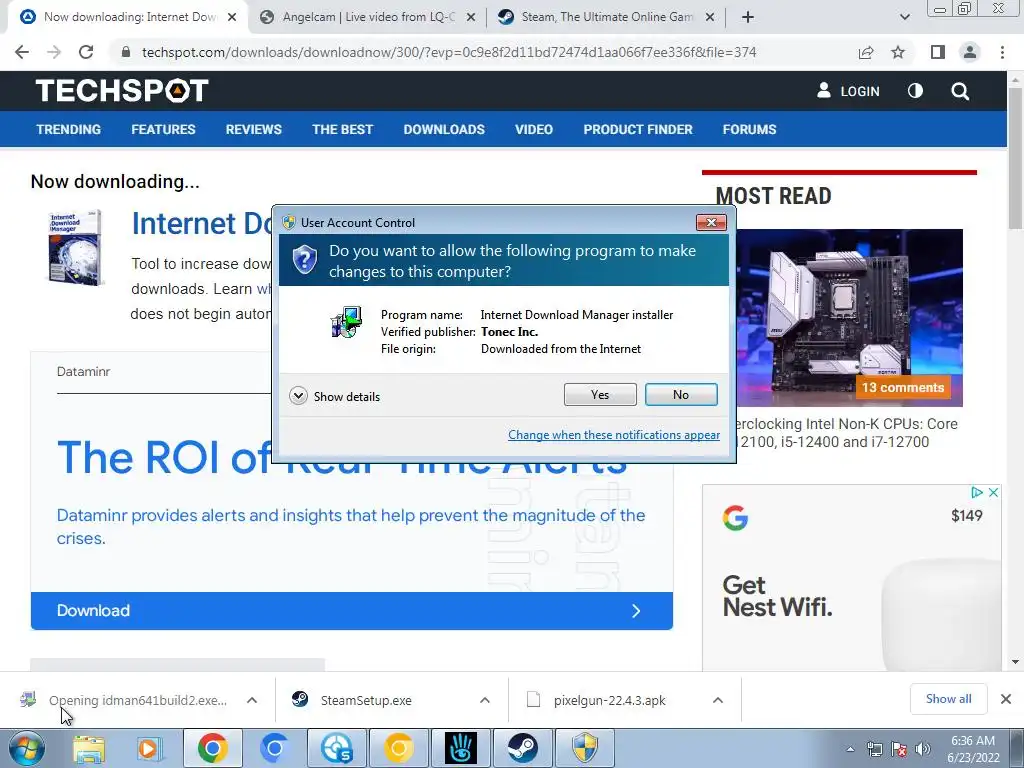1024x768 pixels.
Task: Open the media player taskbar icon
Action: coord(148,748)
